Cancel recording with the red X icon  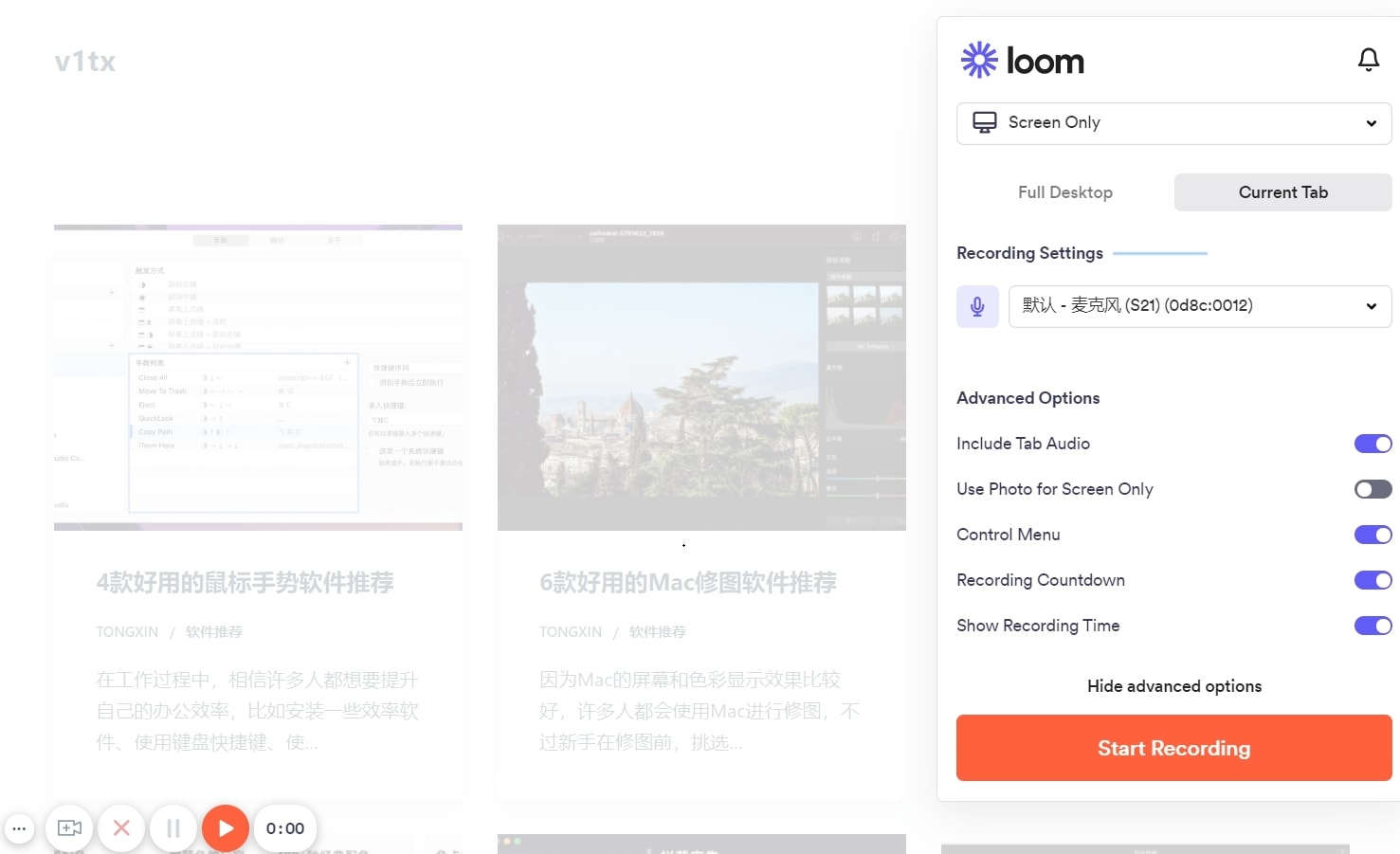click(x=121, y=828)
